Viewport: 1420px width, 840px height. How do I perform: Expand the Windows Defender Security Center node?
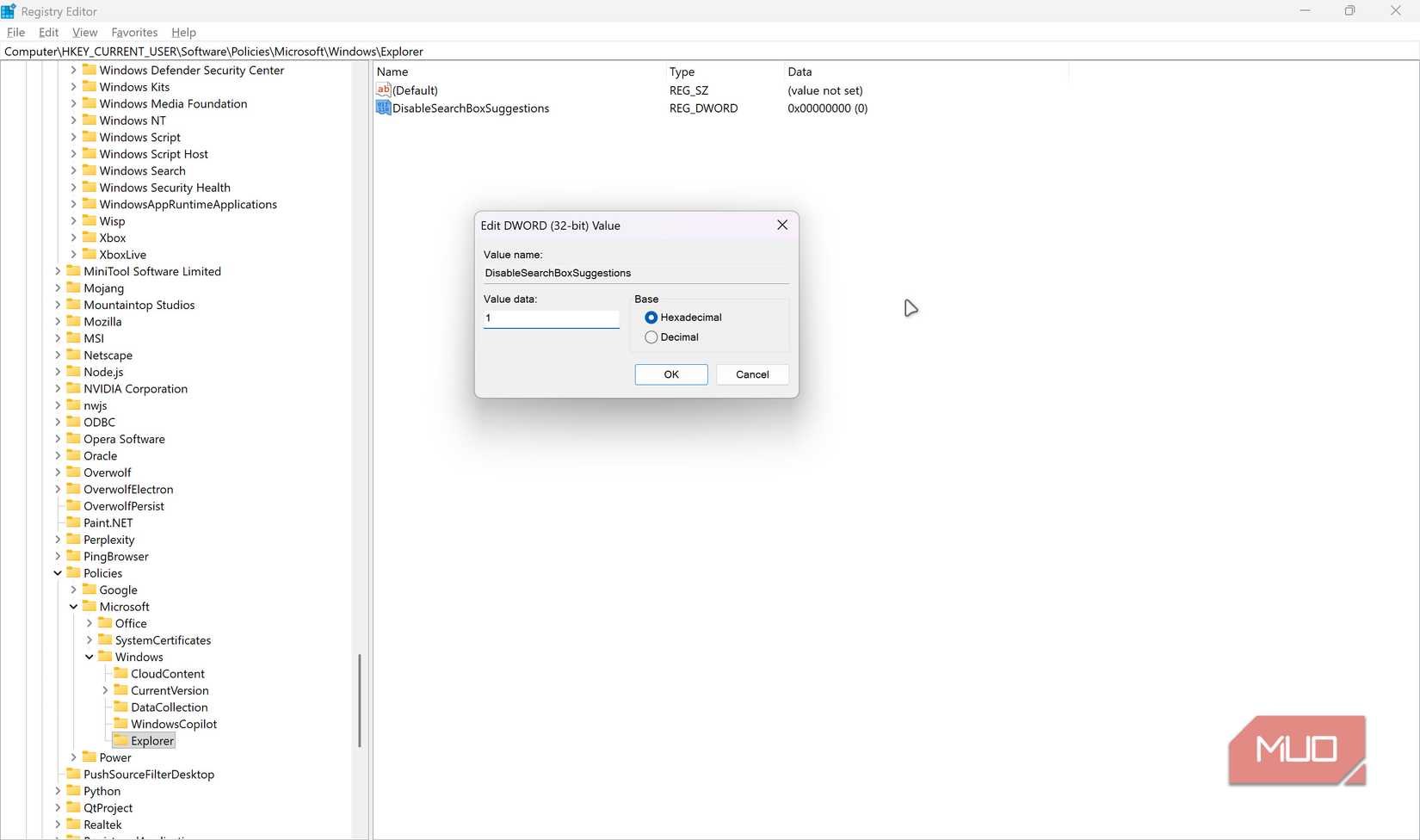[73, 70]
